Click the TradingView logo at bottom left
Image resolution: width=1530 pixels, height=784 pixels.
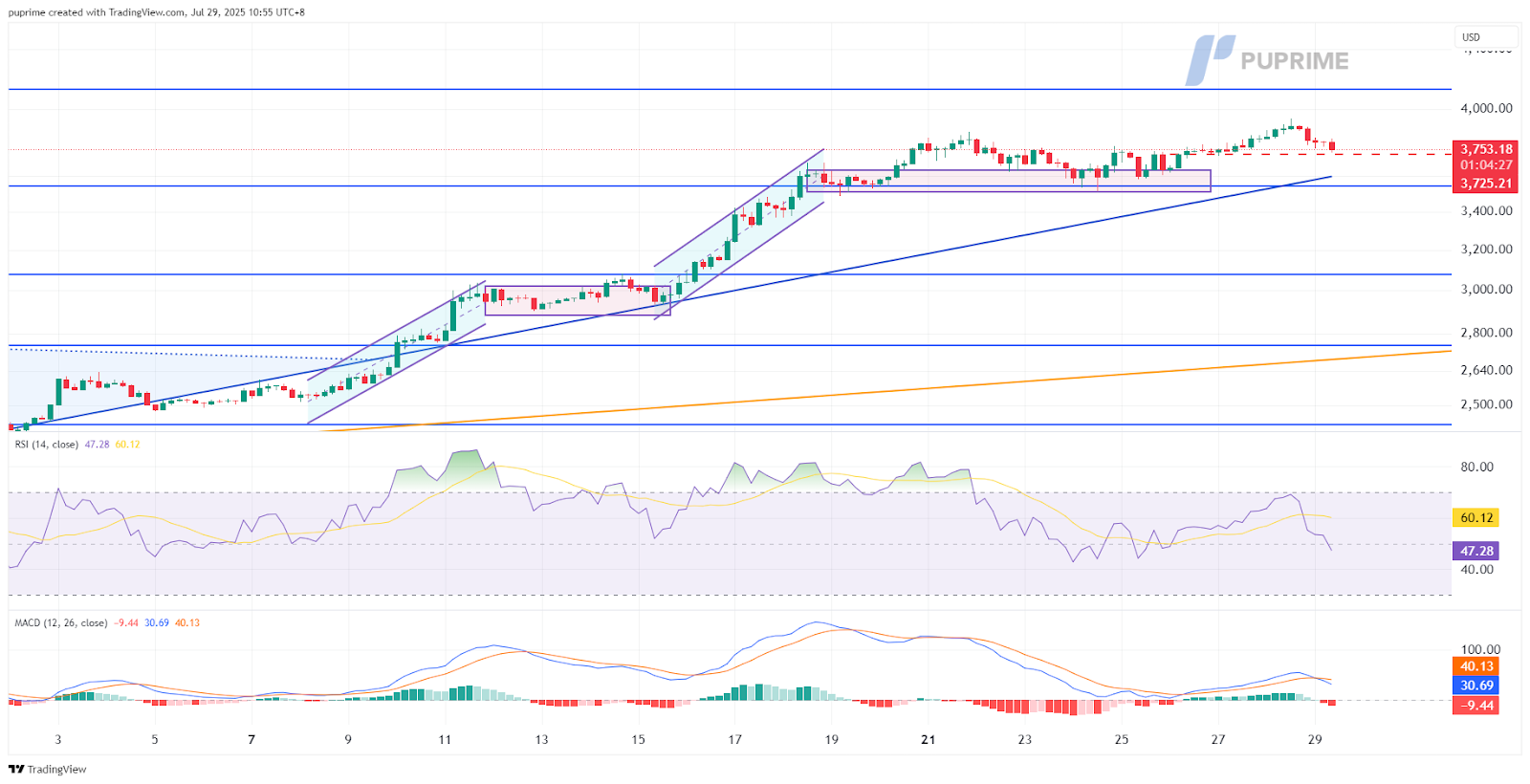click(x=48, y=769)
